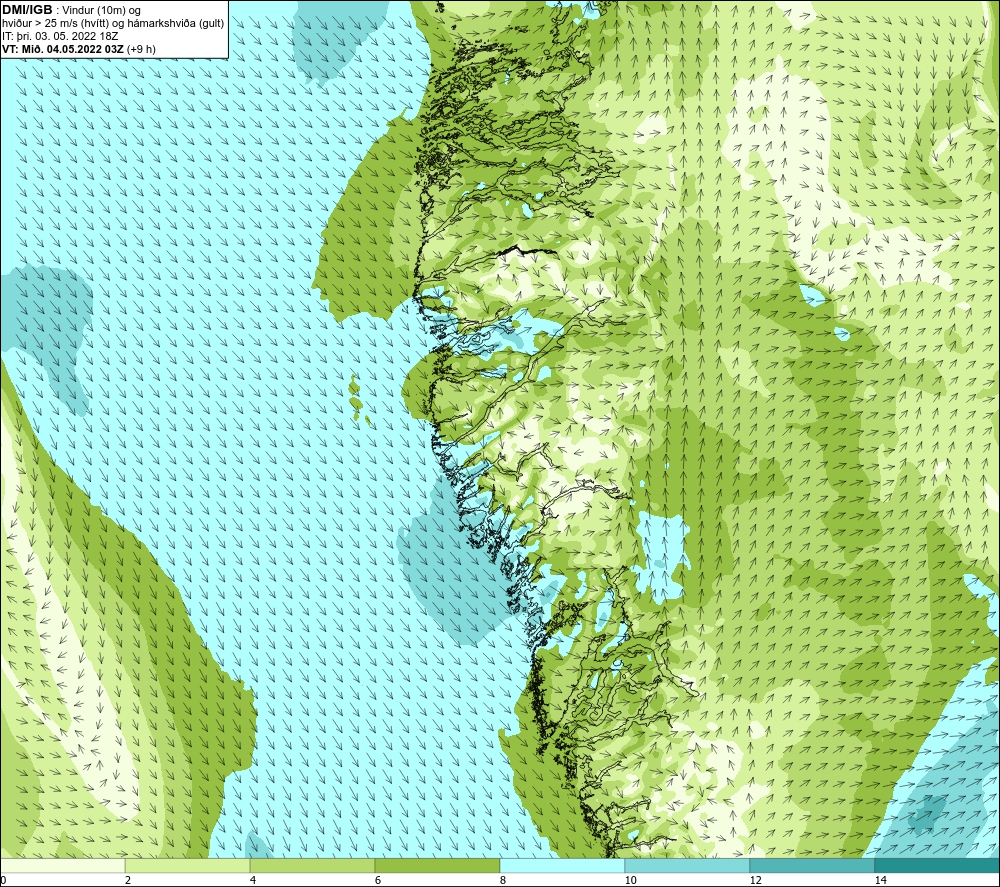Click the scale label "4"

(253, 880)
